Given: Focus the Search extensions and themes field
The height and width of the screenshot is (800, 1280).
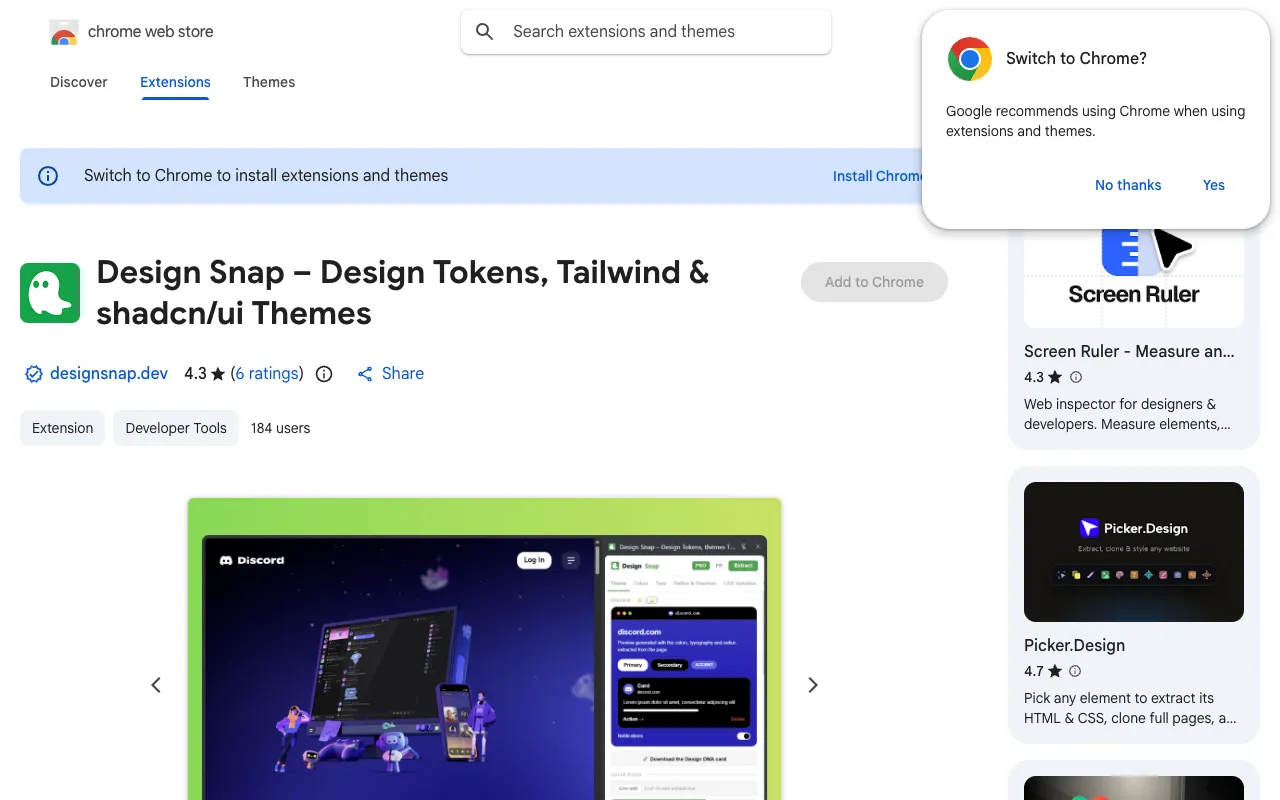Looking at the screenshot, I should point(646,32).
